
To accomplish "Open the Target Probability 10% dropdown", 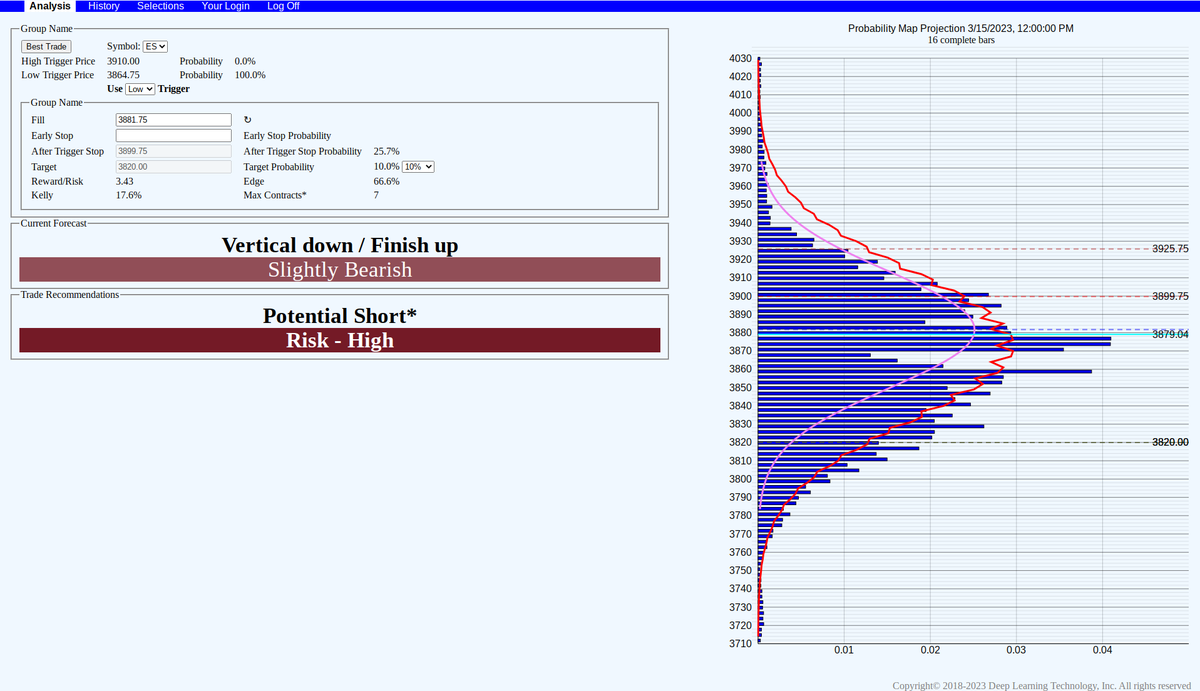I will 418,167.
